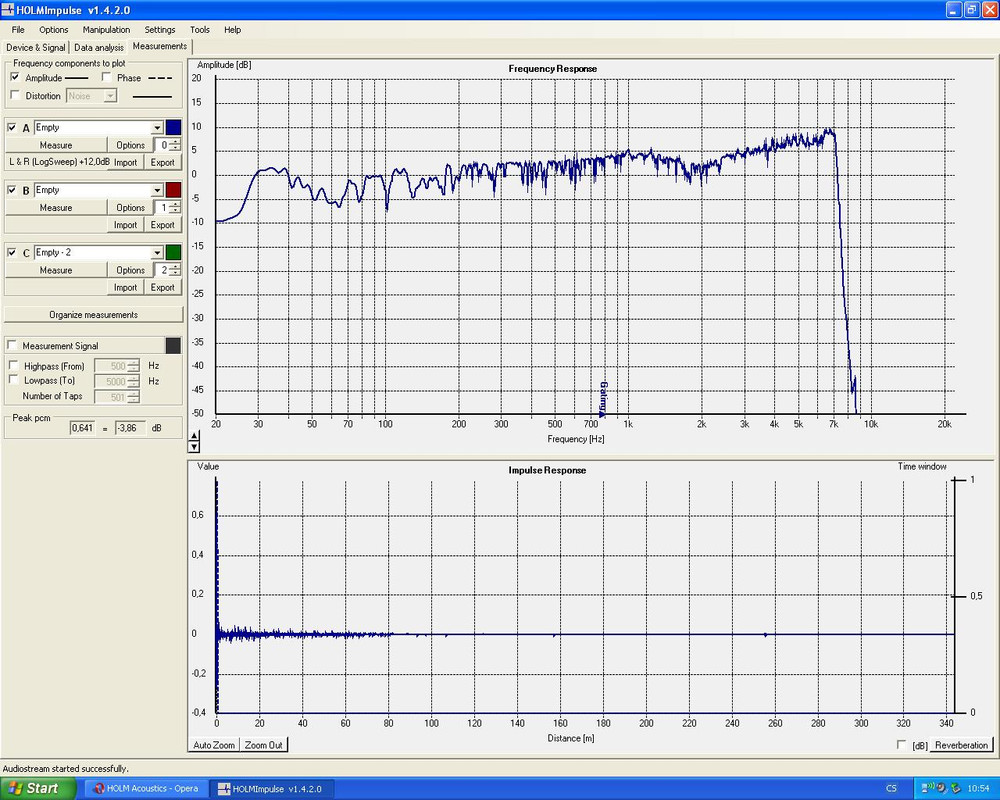Enable the Highpass (From) checkbox
The image size is (1000, 800).
(x=13, y=365)
